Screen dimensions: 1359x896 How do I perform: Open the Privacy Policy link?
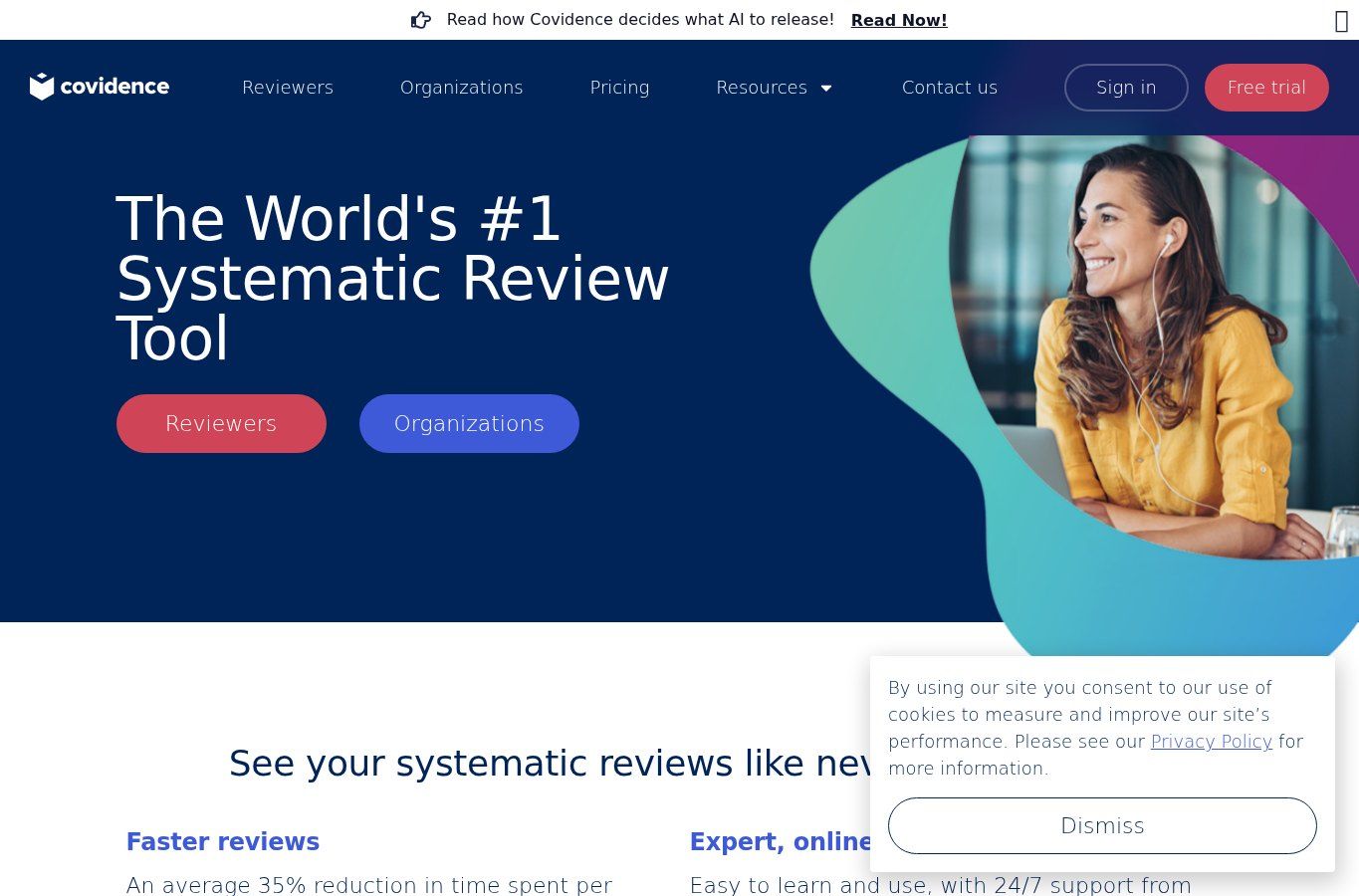(1212, 741)
